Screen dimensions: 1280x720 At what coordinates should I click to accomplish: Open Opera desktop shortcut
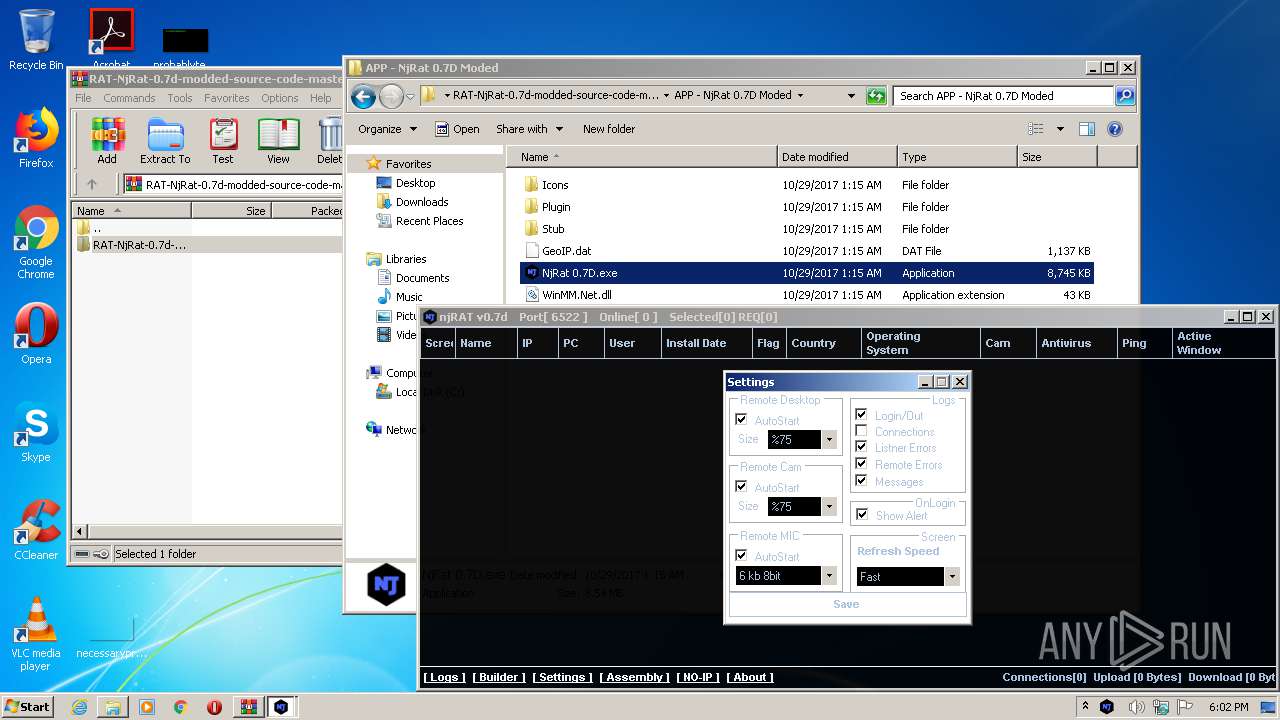click(36, 333)
